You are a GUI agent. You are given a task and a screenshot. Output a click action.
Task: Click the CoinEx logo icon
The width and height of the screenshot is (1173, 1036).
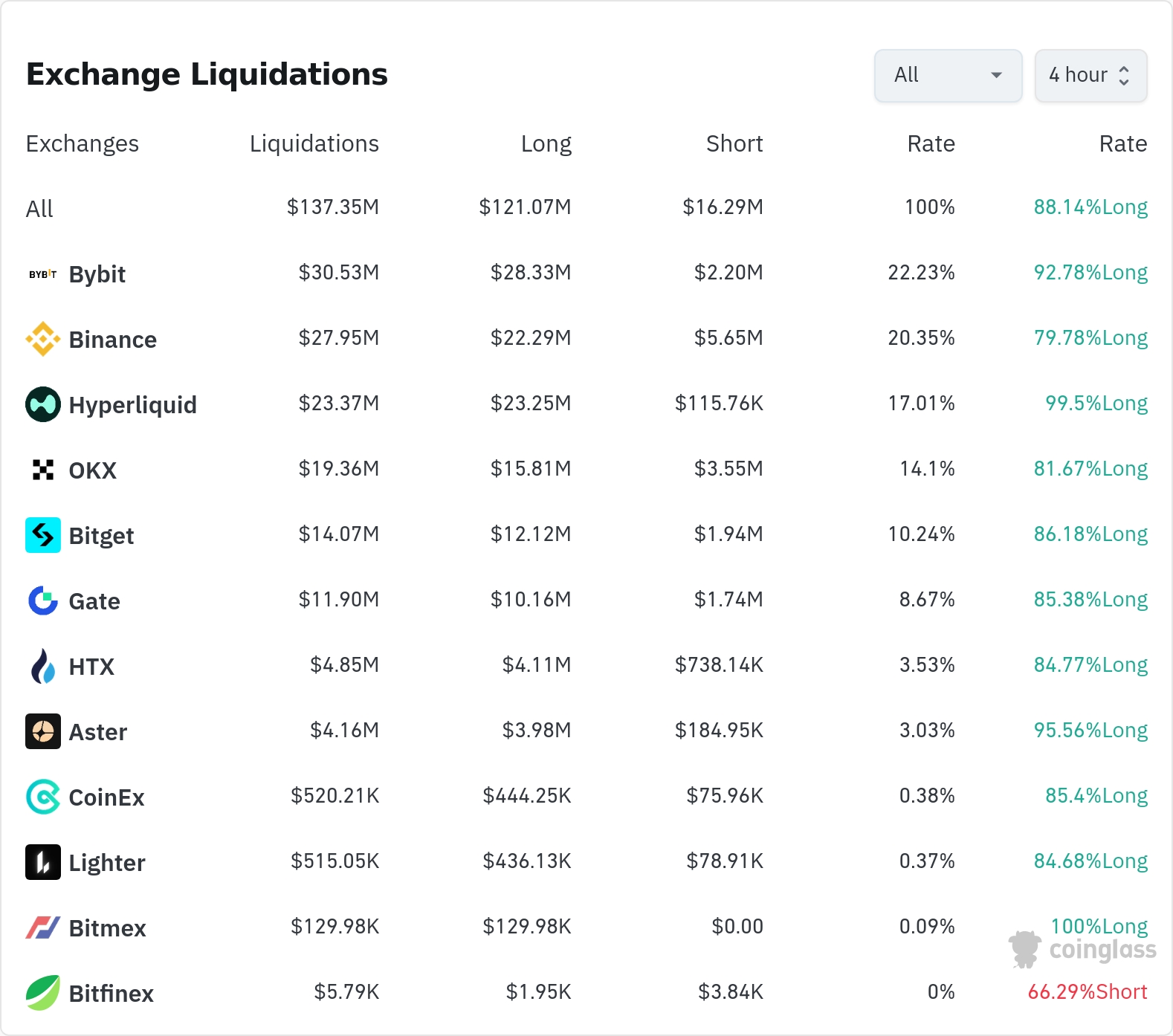(x=43, y=797)
